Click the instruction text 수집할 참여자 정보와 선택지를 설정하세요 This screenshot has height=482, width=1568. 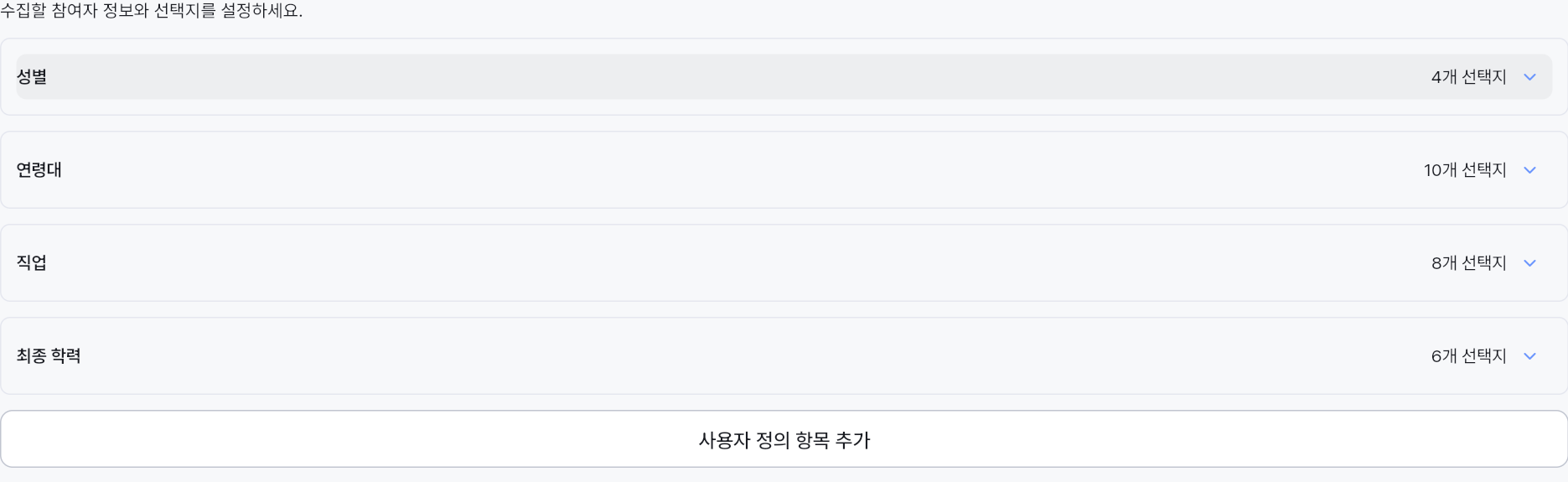152,11
